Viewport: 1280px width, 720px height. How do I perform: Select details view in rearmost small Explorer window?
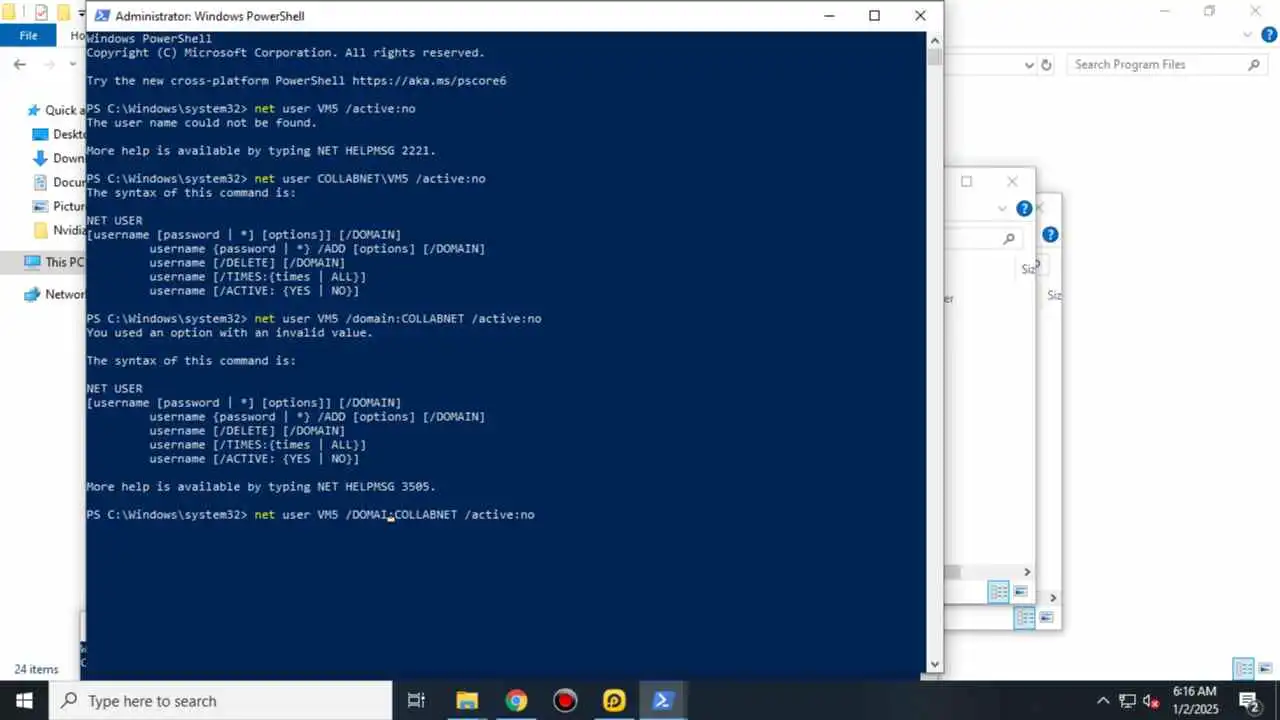[x=1024, y=618]
